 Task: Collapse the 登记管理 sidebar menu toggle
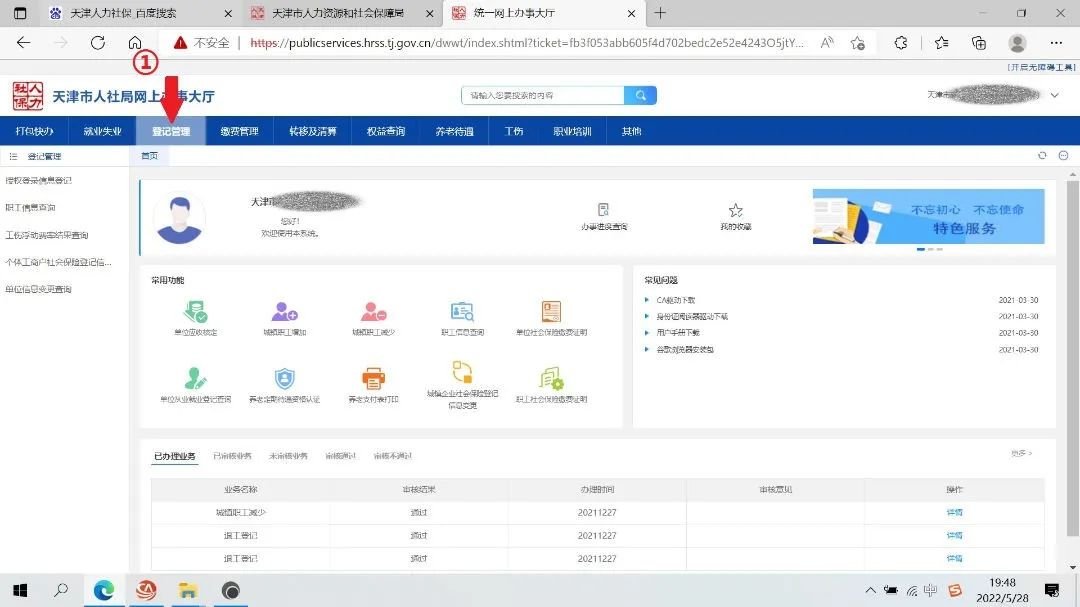[x=13, y=157]
